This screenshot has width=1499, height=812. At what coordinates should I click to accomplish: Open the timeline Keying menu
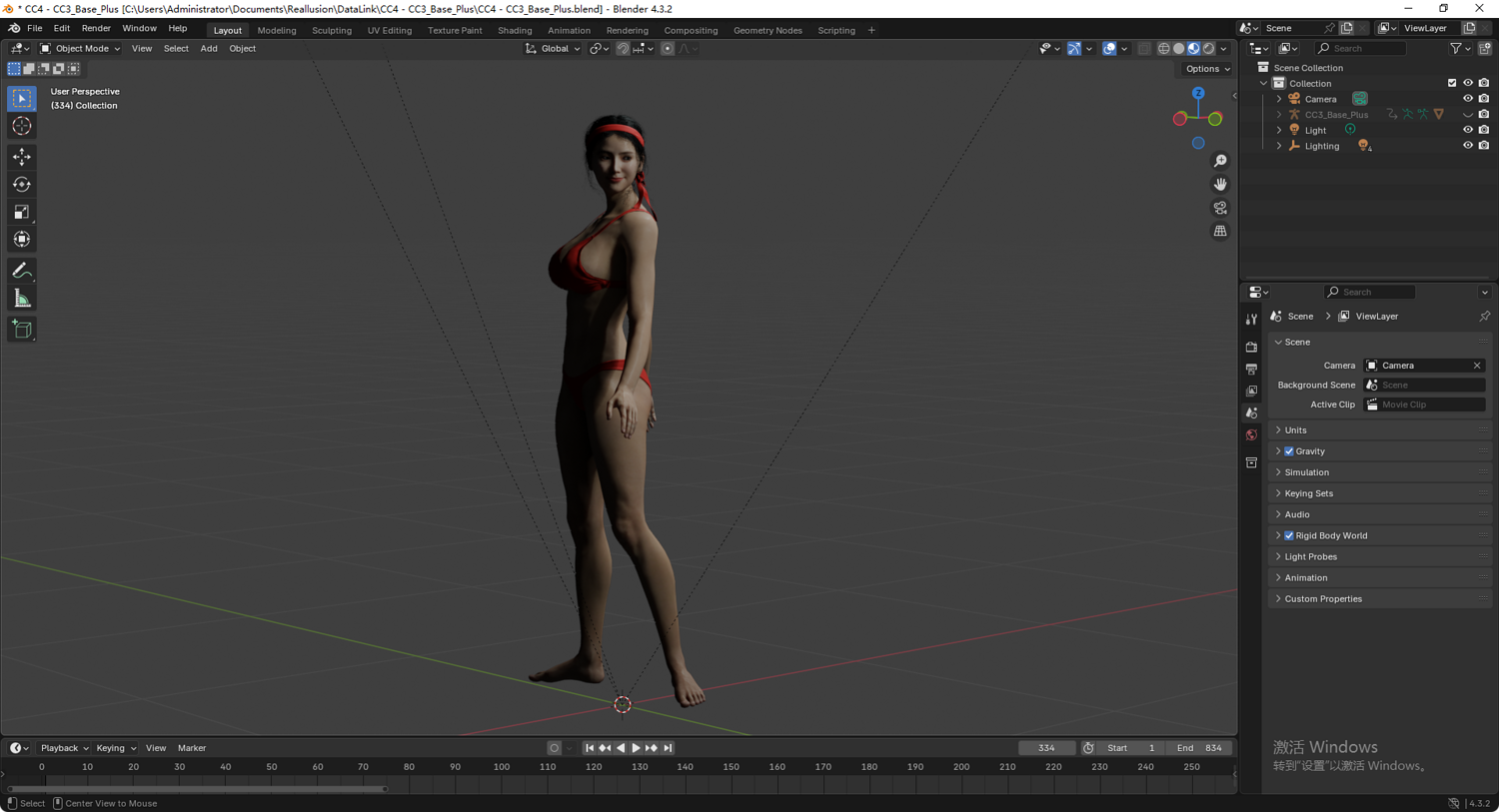tap(116, 748)
